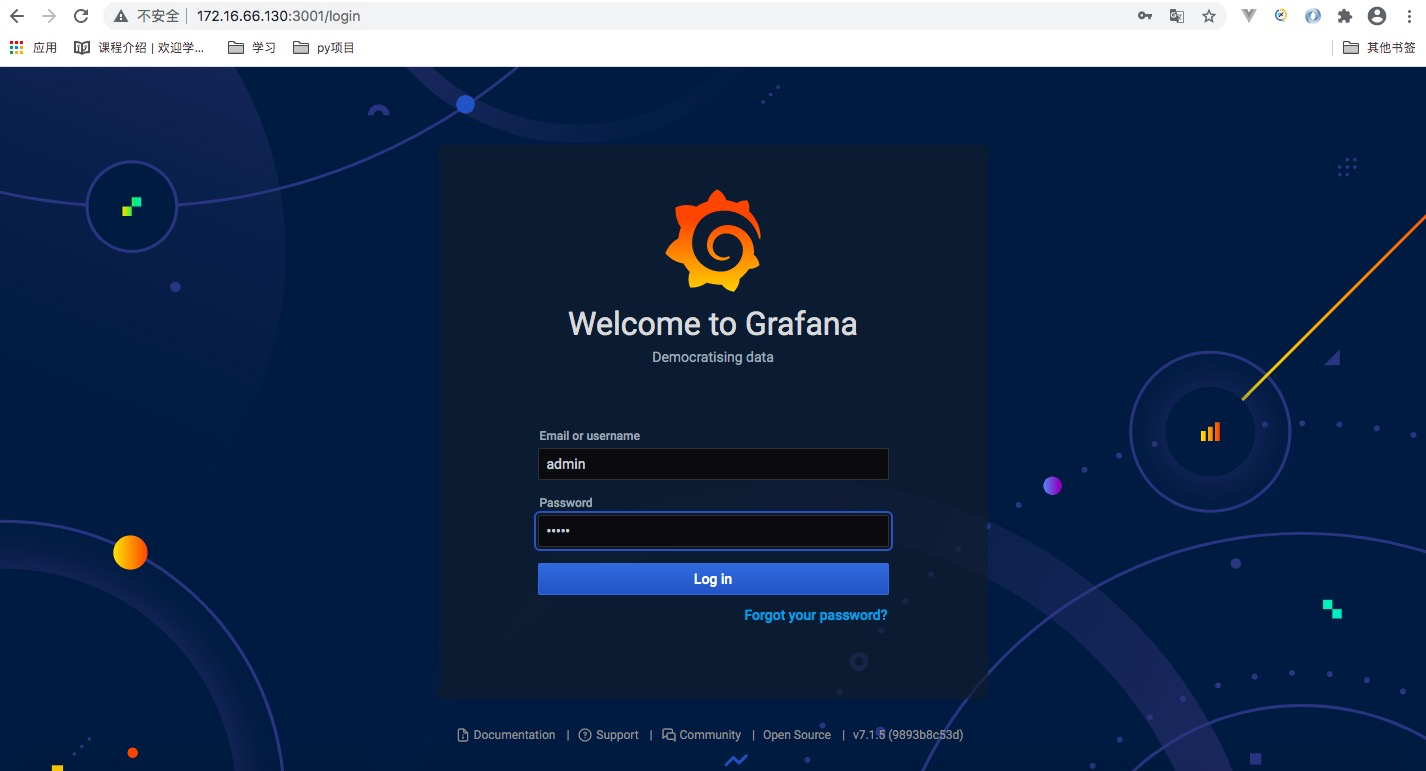Click the Democratising data subtitle
Image resolution: width=1426 pixels, height=771 pixels.
(713, 357)
